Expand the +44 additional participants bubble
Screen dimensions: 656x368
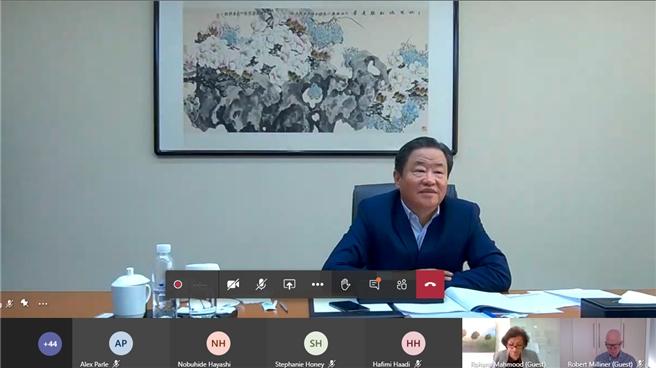(x=50, y=344)
